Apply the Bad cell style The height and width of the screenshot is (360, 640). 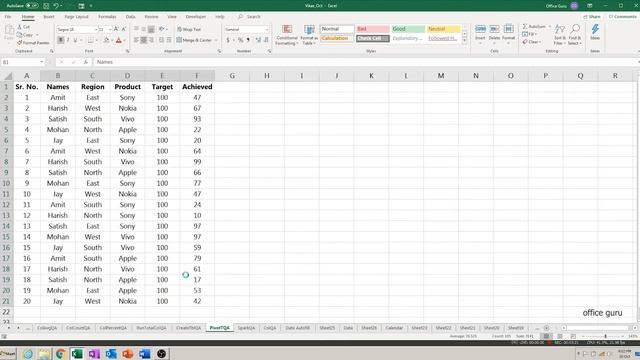point(372,29)
